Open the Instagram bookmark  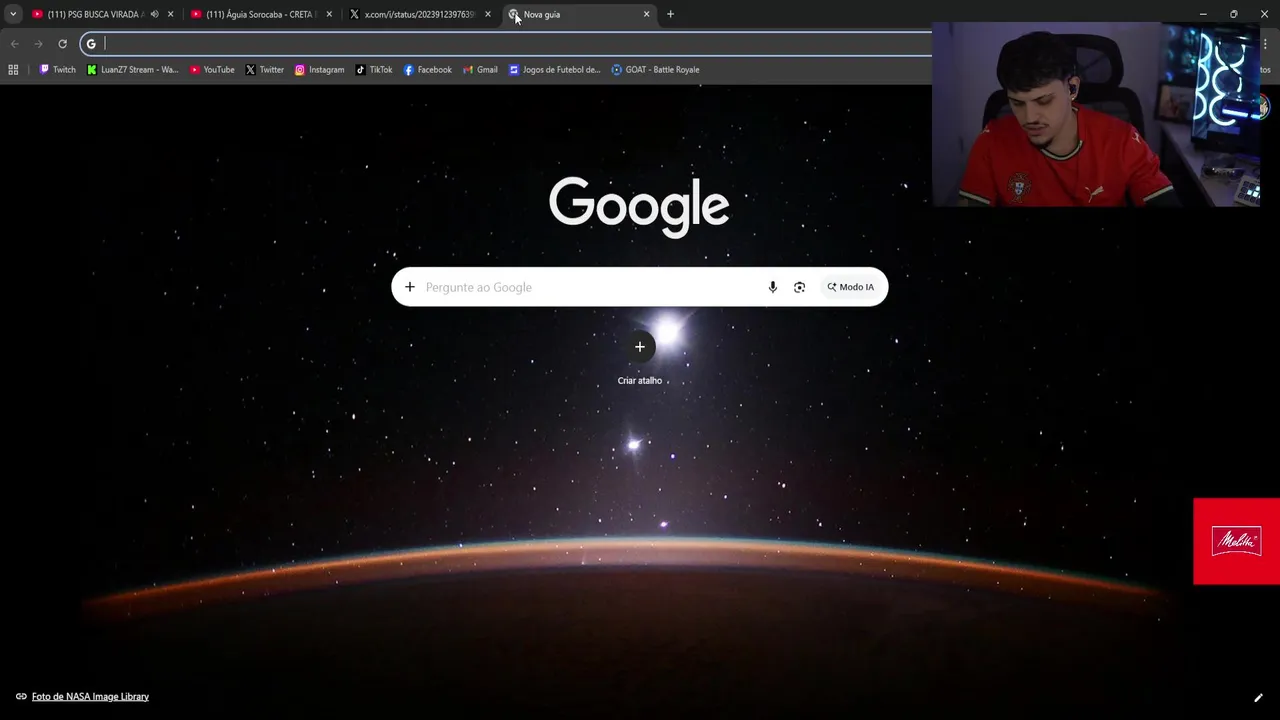coord(319,70)
